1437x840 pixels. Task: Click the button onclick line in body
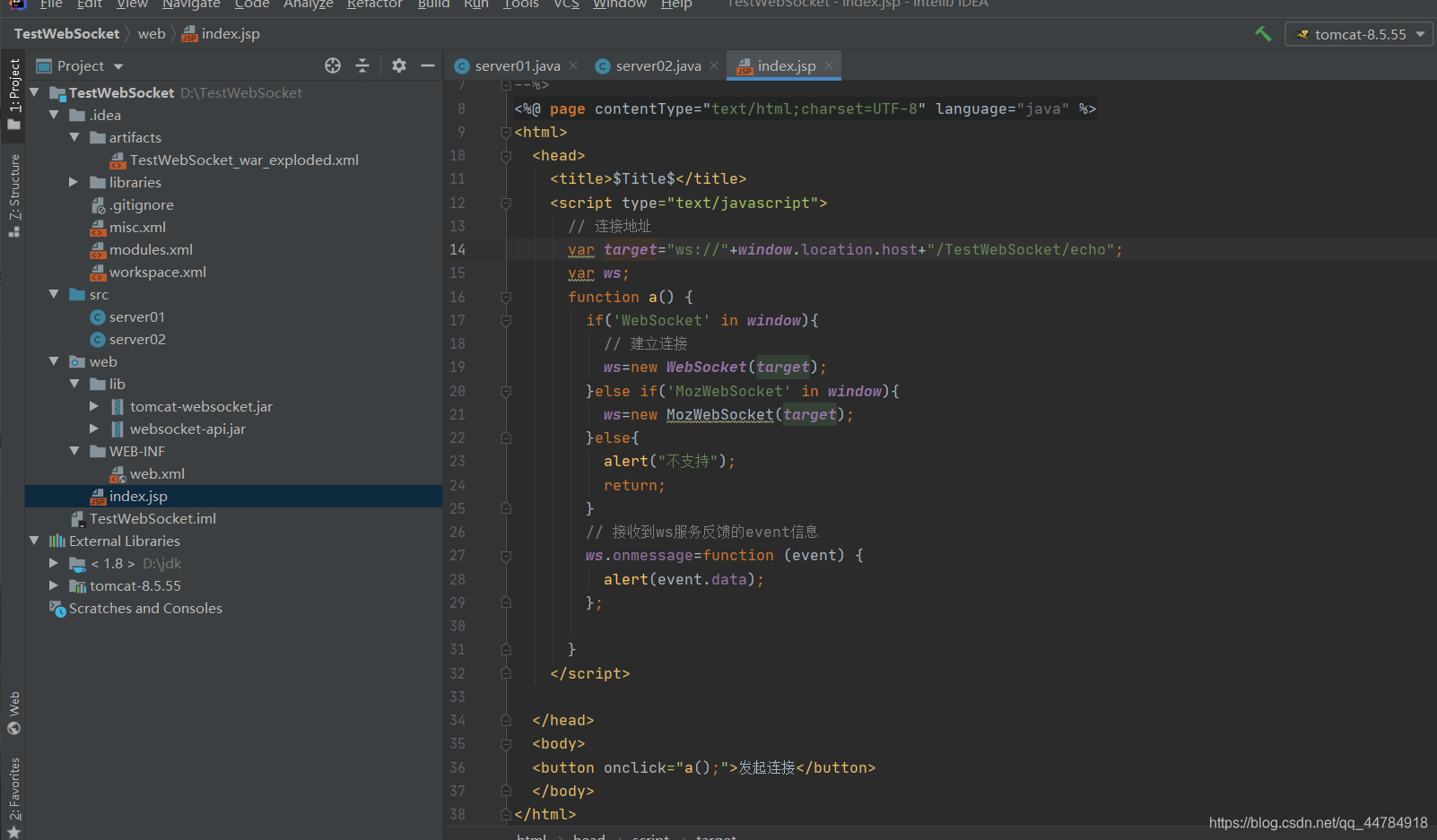click(x=703, y=767)
